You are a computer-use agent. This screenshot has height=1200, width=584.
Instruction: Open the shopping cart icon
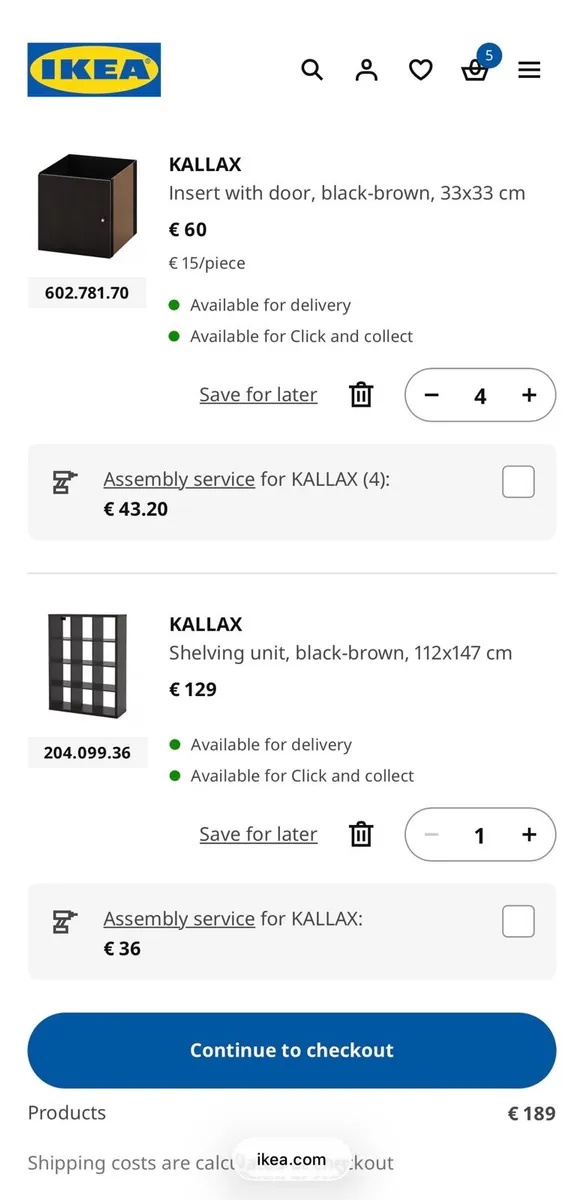click(475, 72)
